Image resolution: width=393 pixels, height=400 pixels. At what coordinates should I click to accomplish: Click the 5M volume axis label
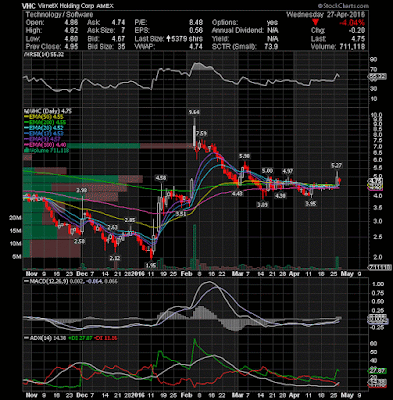coord(17,257)
